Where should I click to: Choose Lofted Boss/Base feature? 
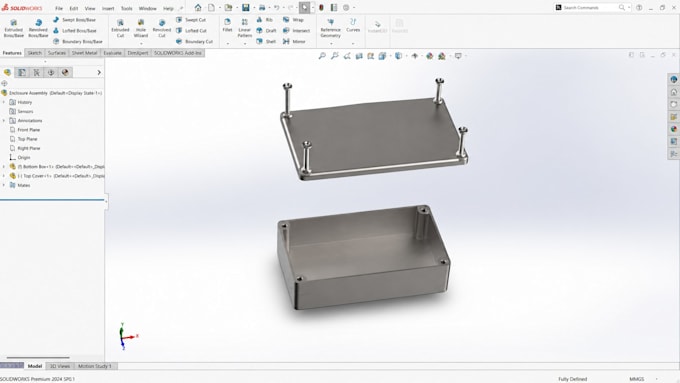tap(74, 30)
